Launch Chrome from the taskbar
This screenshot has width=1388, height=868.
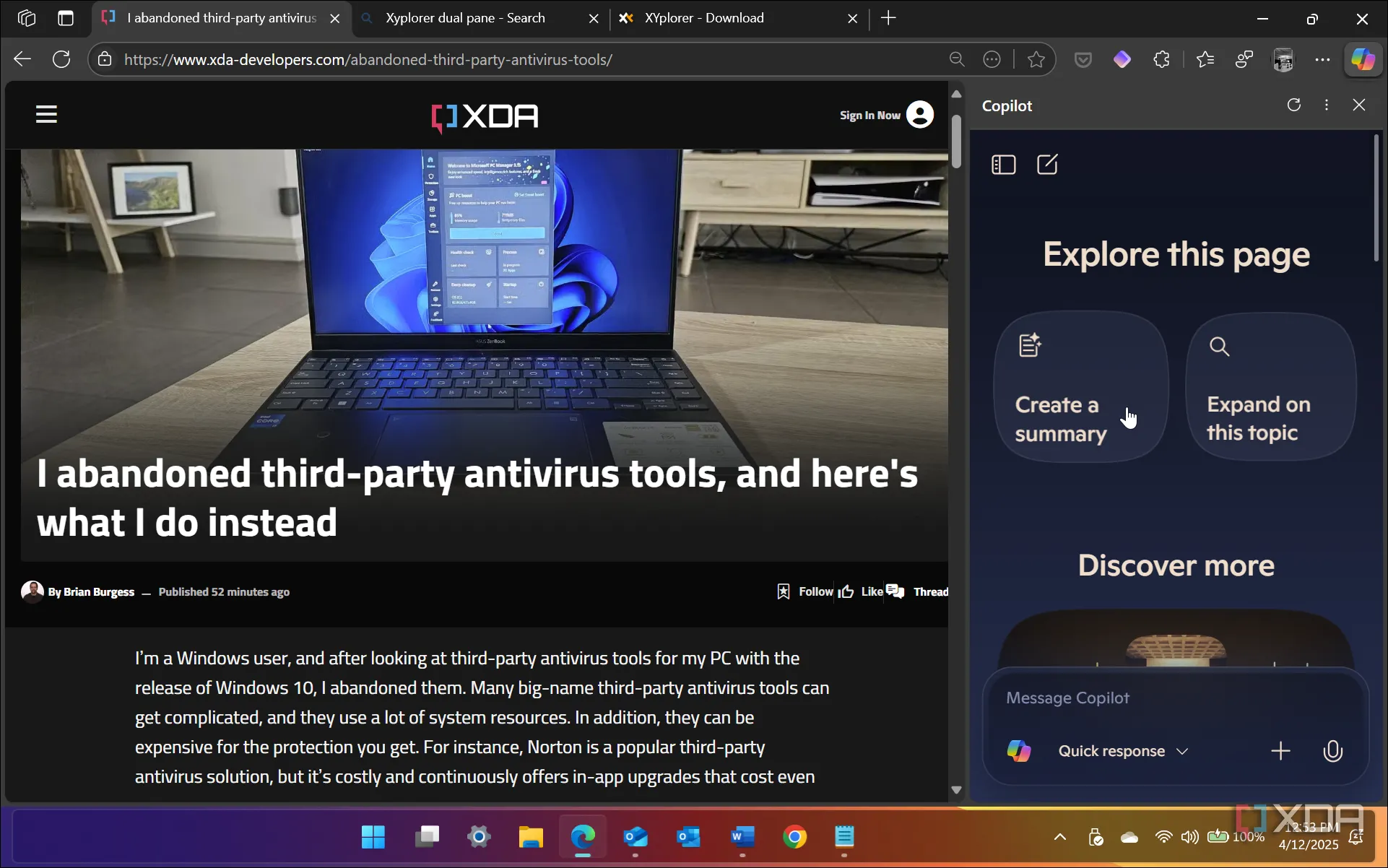794,837
